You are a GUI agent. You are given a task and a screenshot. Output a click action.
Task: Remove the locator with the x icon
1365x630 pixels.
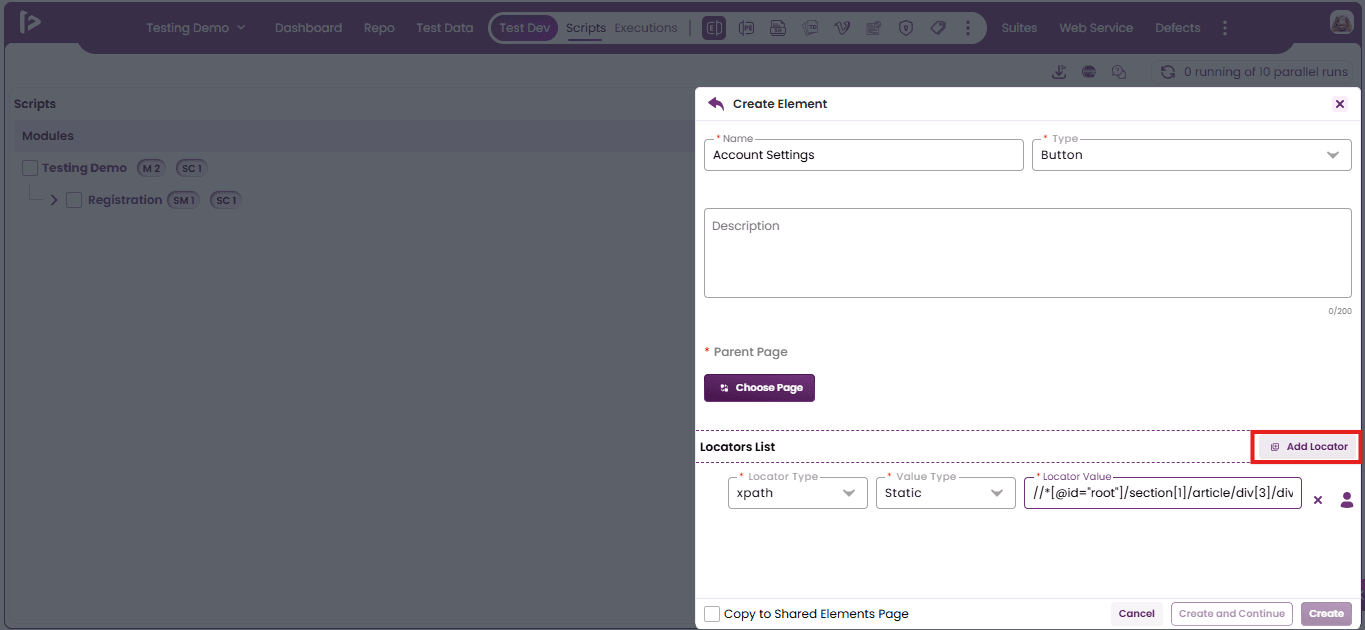pos(1318,500)
